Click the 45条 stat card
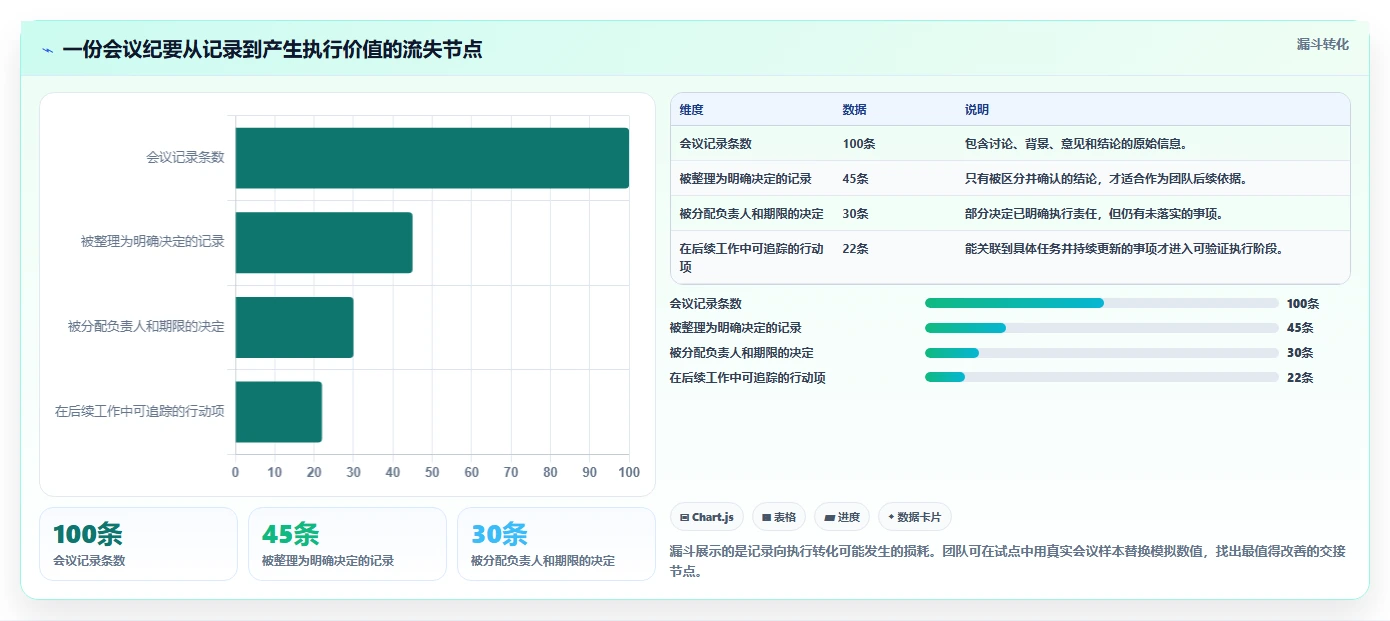Screen dimensions: 1390x621 point(347,544)
